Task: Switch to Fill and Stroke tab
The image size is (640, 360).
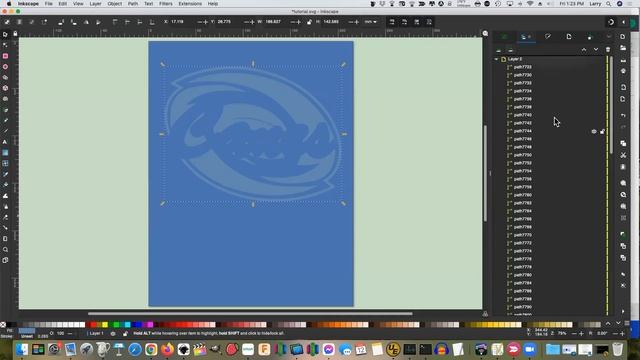Action: [547, 37]
